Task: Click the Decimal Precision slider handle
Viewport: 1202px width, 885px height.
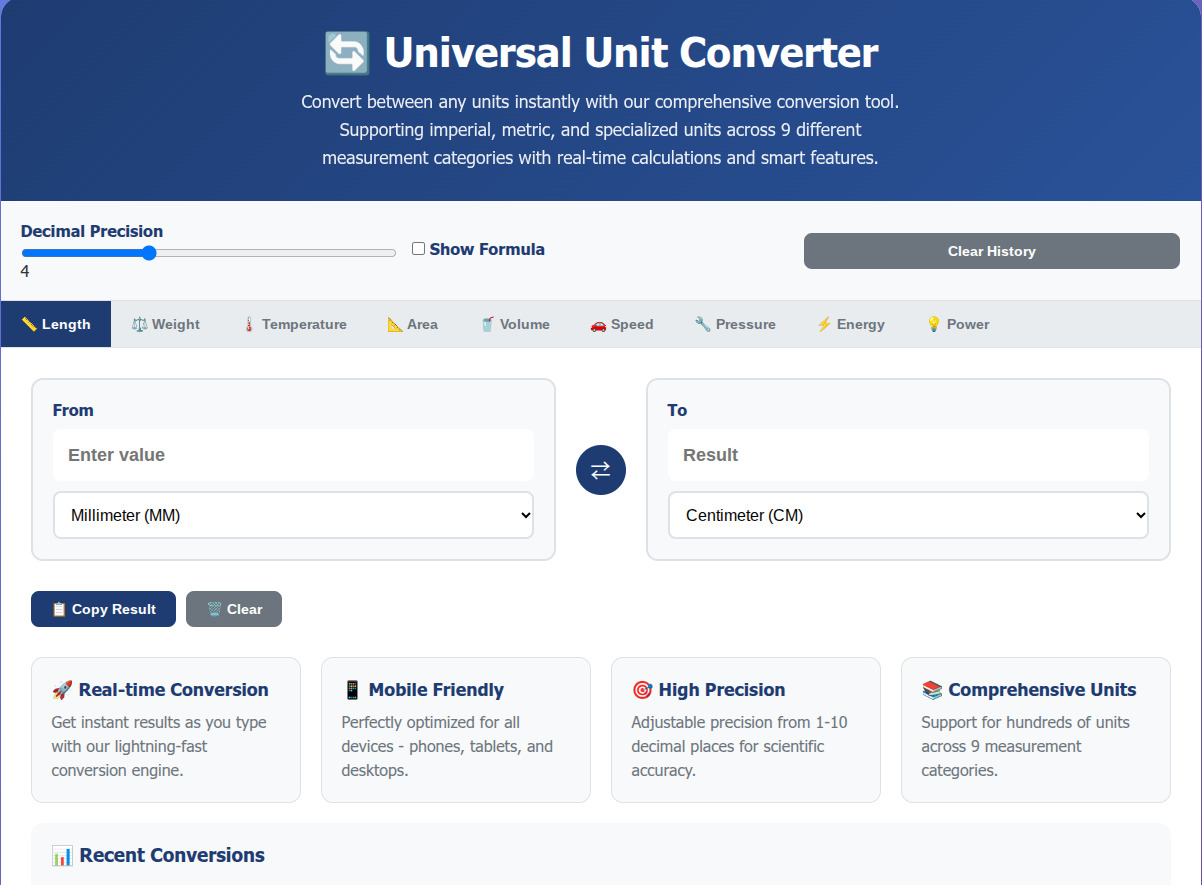Action: [x=149, y=253]
